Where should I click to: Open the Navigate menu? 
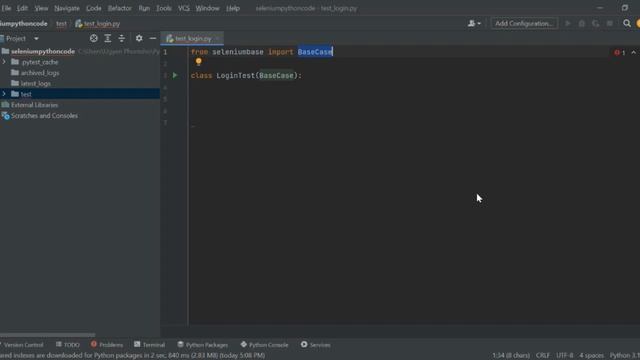[x=67, y=8]
